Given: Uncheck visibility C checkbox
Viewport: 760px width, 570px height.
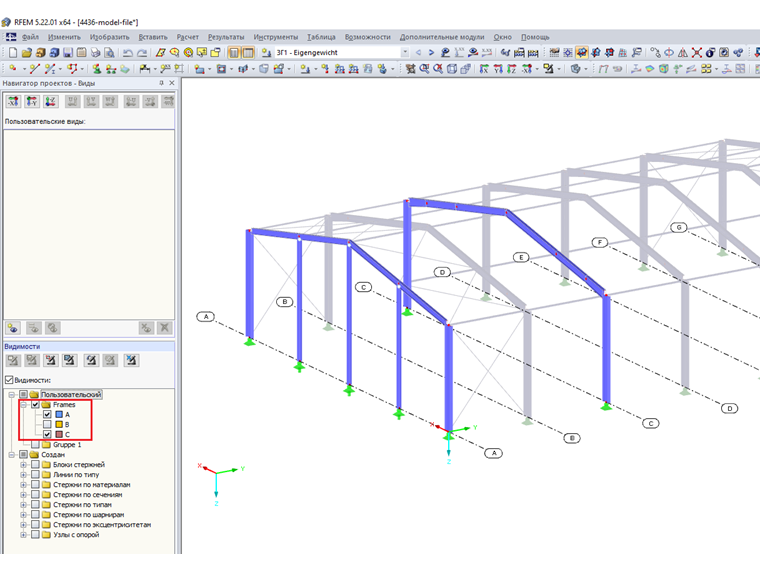Looking at the screenshot, I should click(47, 434).
